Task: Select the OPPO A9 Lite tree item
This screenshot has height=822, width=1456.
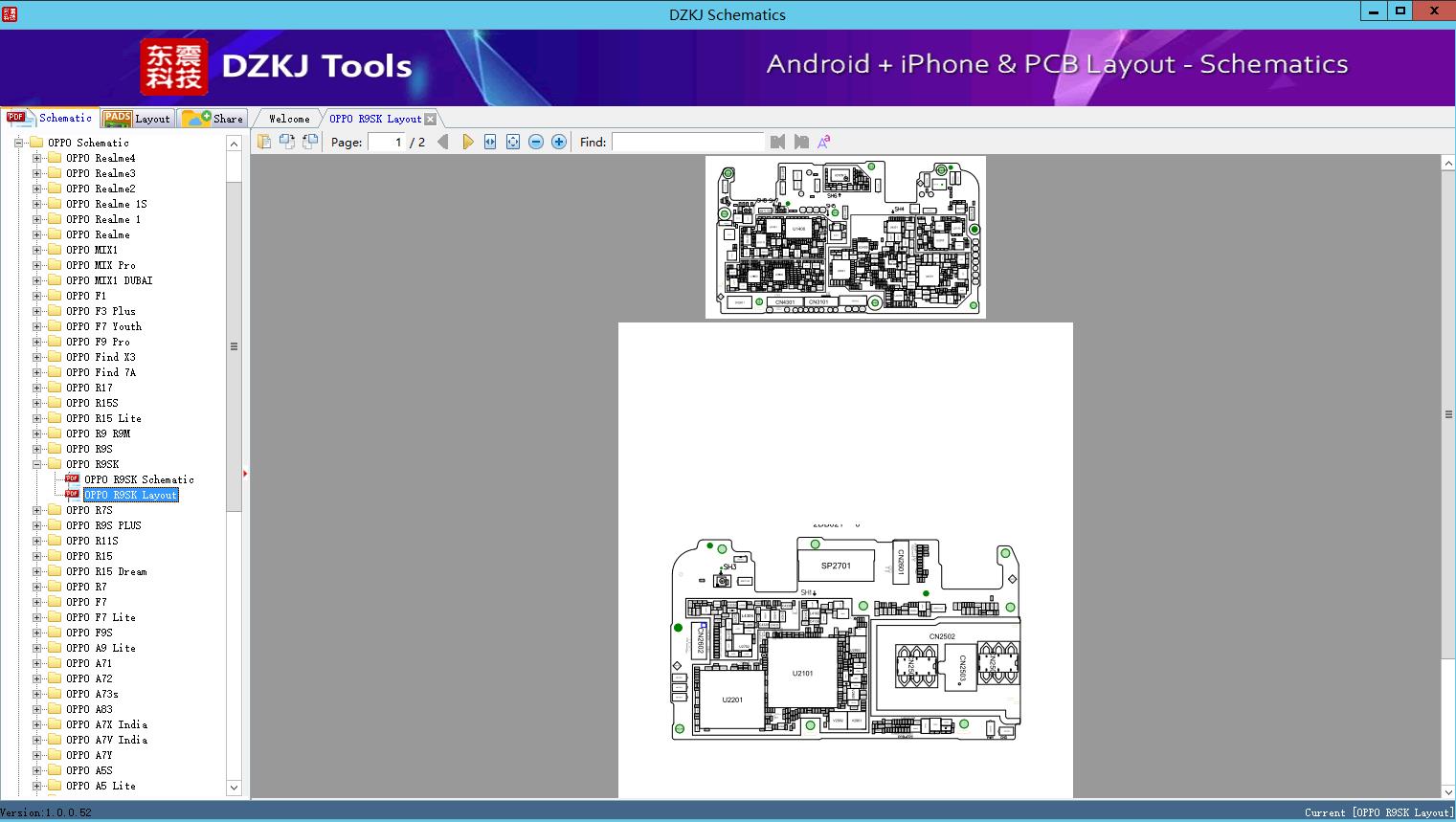Action: click(x=101, y=648)
